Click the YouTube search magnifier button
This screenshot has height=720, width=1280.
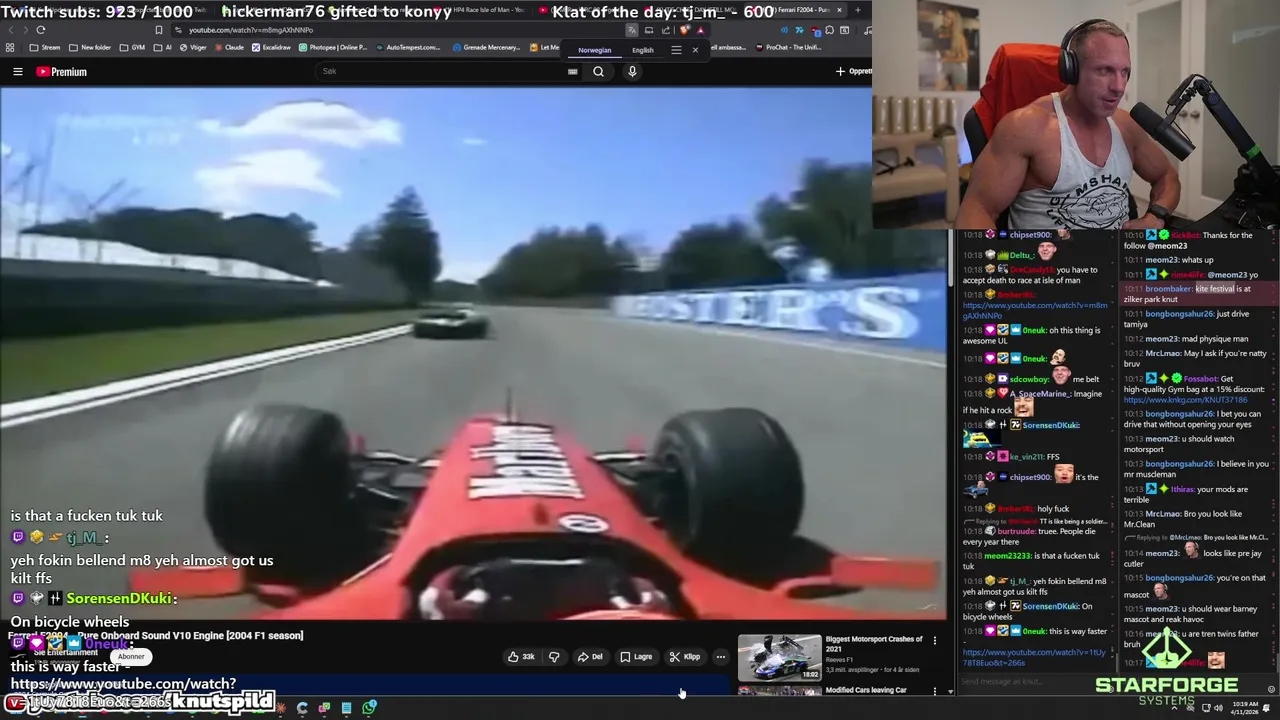point(598,72)
